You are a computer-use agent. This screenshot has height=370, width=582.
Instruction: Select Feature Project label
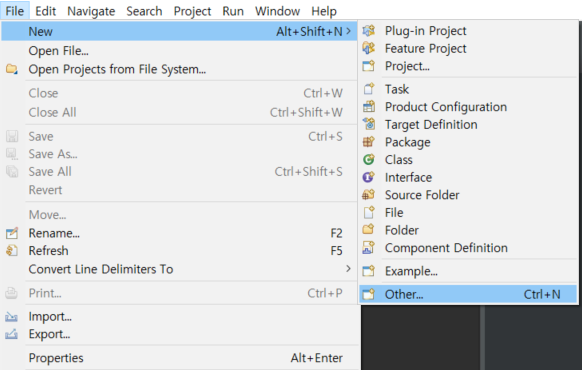click(425, 48)
